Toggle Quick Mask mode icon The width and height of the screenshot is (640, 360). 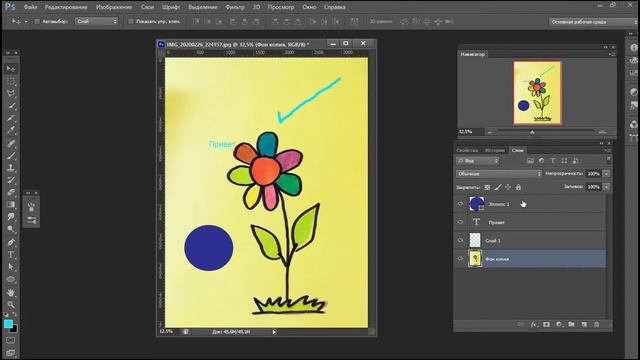11,340
